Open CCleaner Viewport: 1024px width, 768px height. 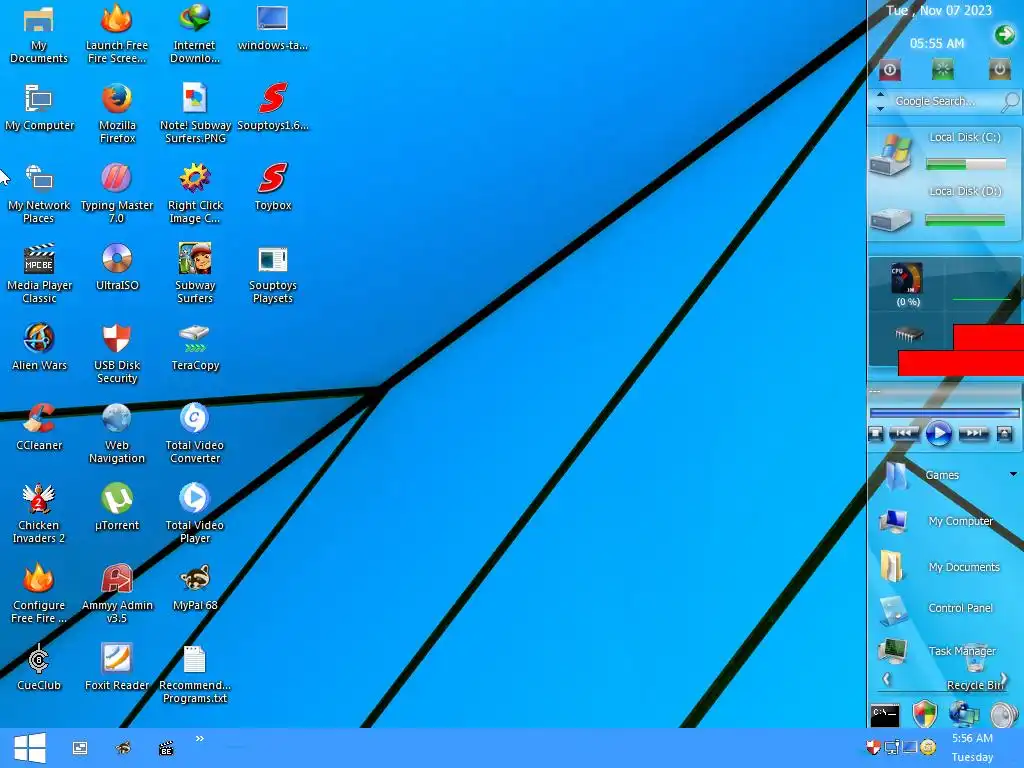click(x=39, y=428)
